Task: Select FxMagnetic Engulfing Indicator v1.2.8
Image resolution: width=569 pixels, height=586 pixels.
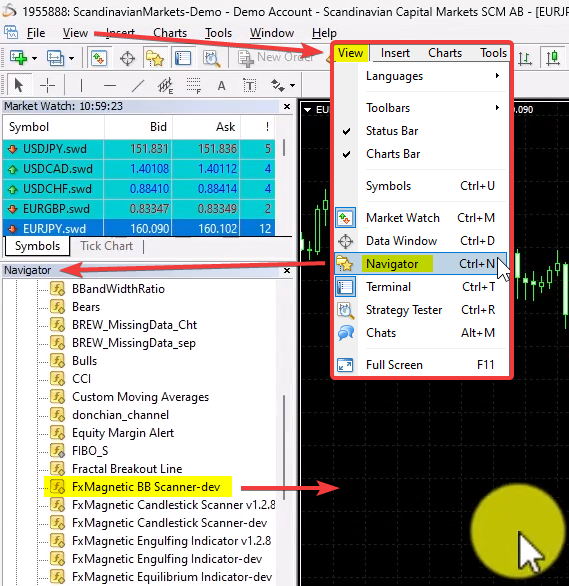Action: click(171, 541)
